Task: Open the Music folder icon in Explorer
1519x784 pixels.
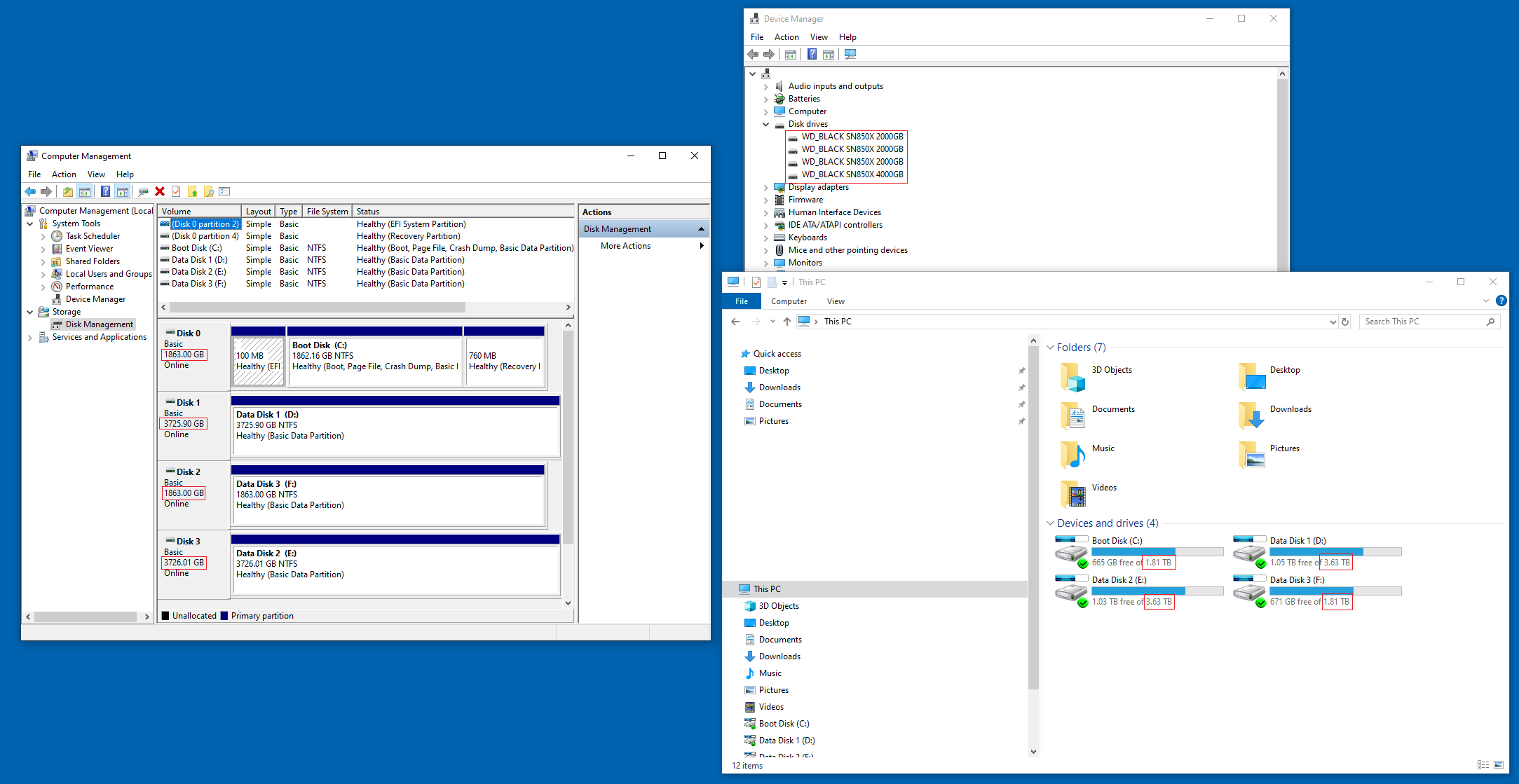Action: point(1072,455)
